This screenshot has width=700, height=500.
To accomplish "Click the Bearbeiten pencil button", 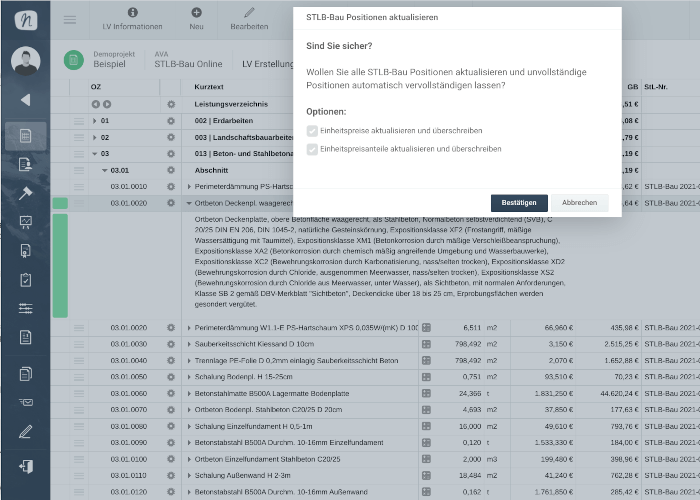I will [249, 20].
